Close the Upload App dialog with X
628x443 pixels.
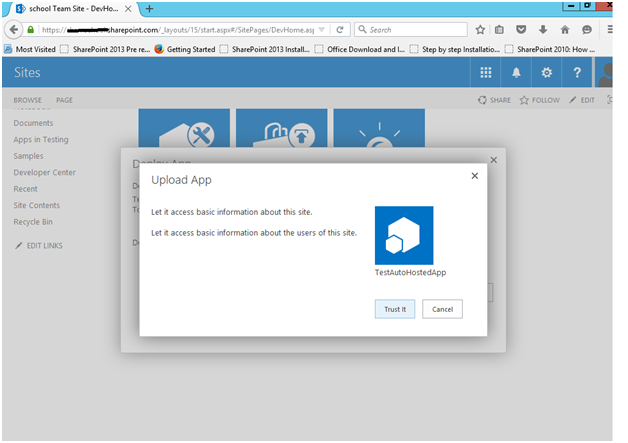tap(475, 176)
